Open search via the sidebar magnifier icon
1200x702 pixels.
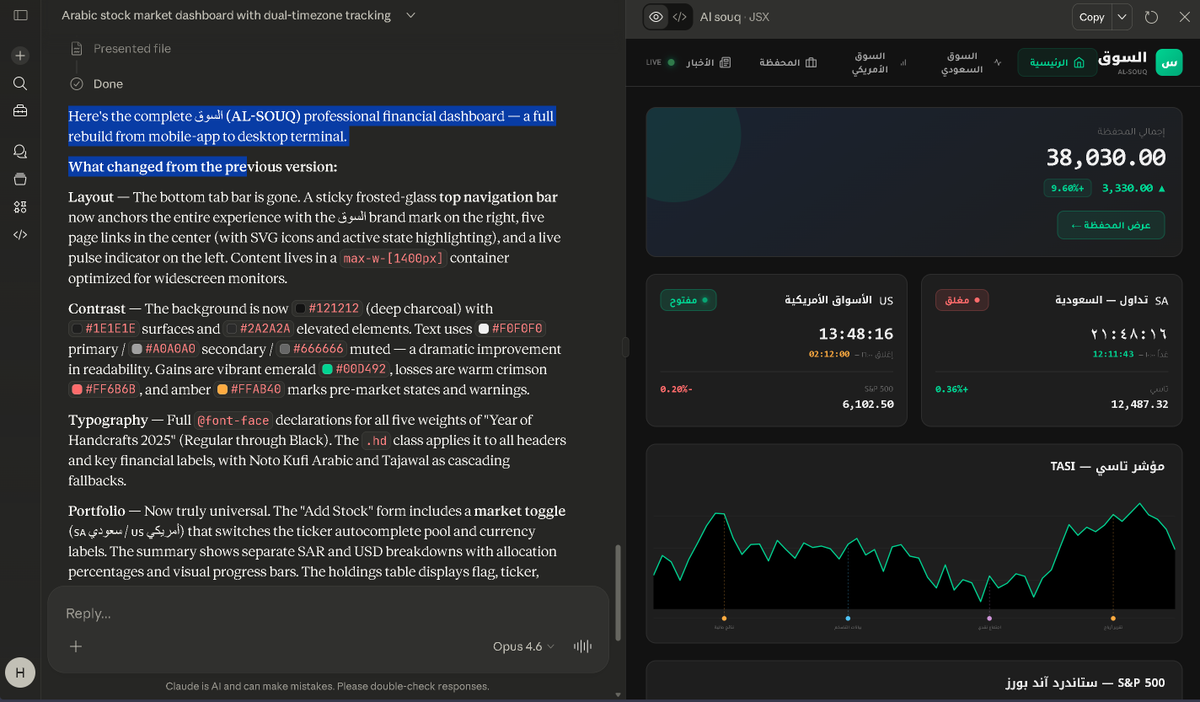(x=20, y=83)
